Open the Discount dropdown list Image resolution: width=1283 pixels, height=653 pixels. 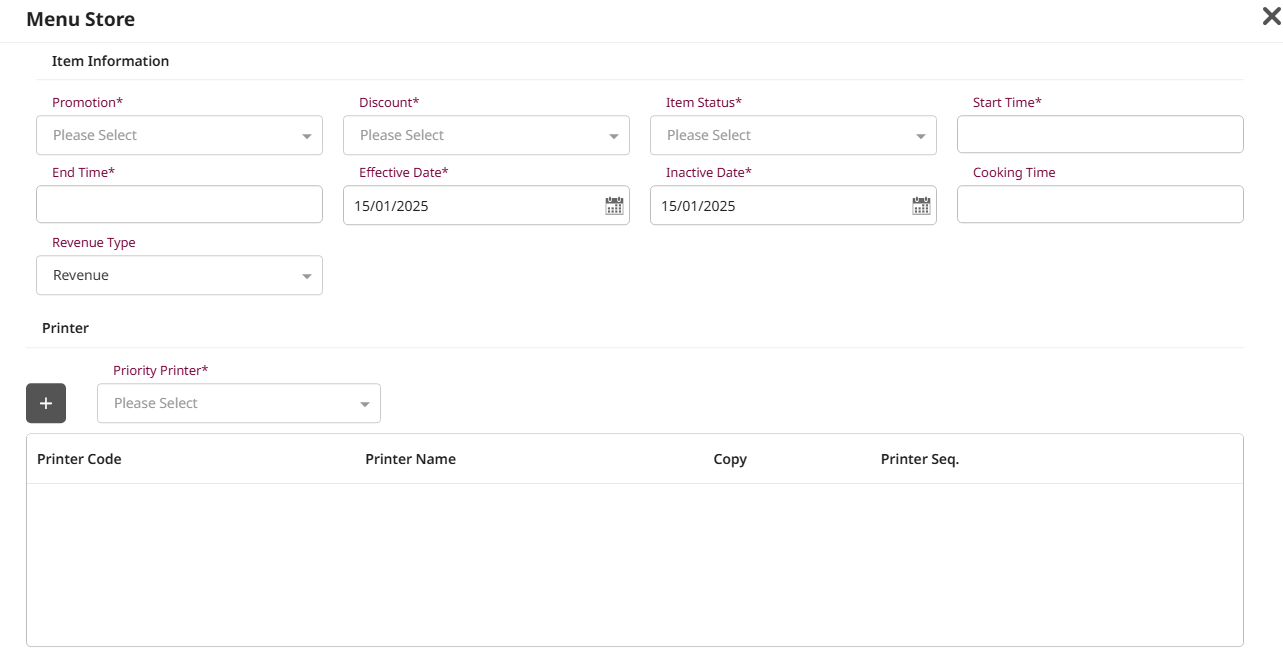point(486,135)
